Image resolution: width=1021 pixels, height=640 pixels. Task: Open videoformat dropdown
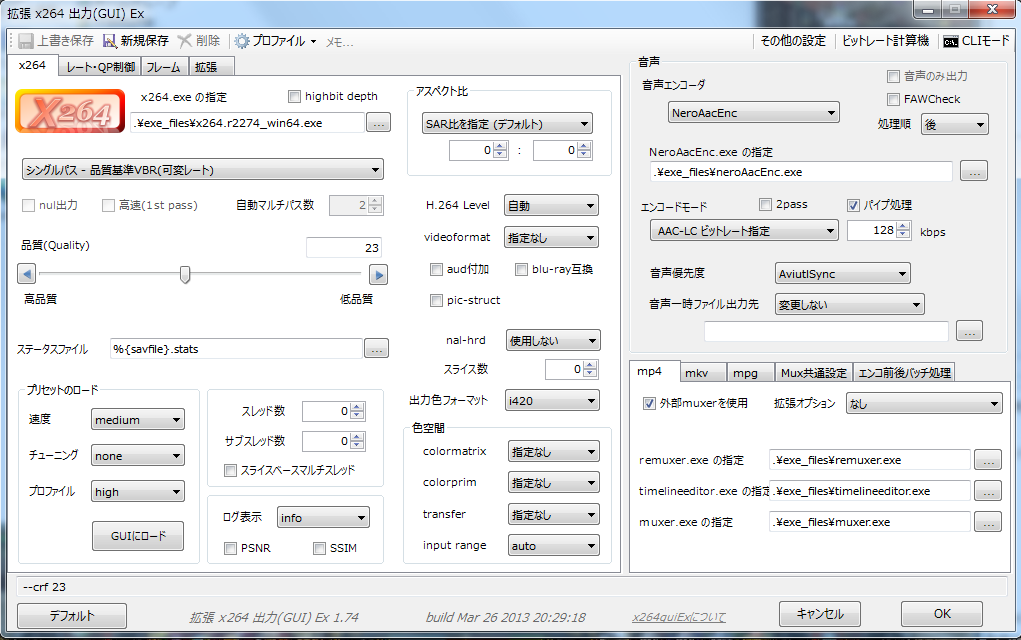(x=552, y=238)
